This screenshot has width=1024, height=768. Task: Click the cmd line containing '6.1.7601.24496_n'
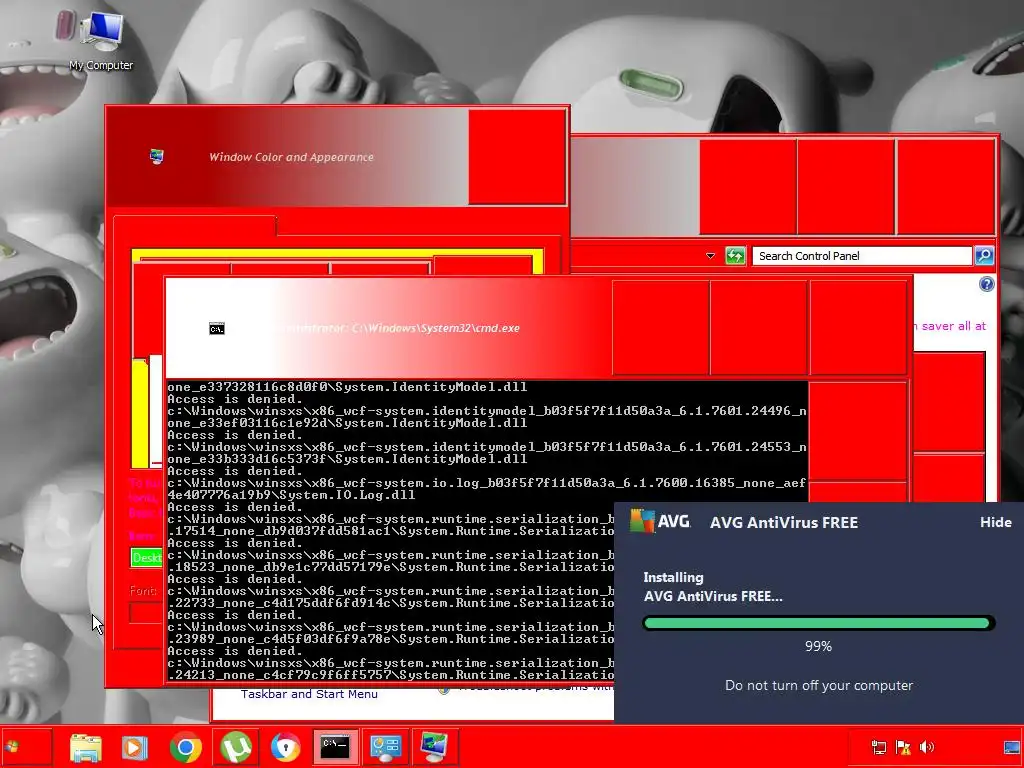click(x=487, y=411)
